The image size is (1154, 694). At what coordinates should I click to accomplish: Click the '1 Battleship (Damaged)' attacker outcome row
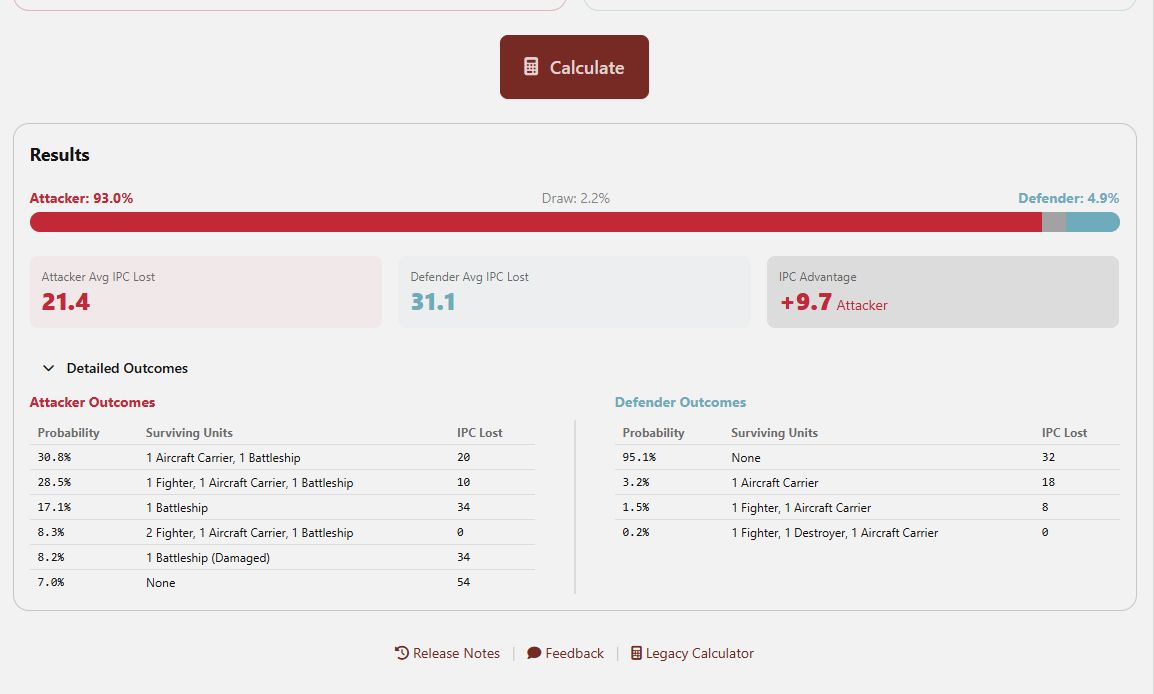[x=282, y=558]
